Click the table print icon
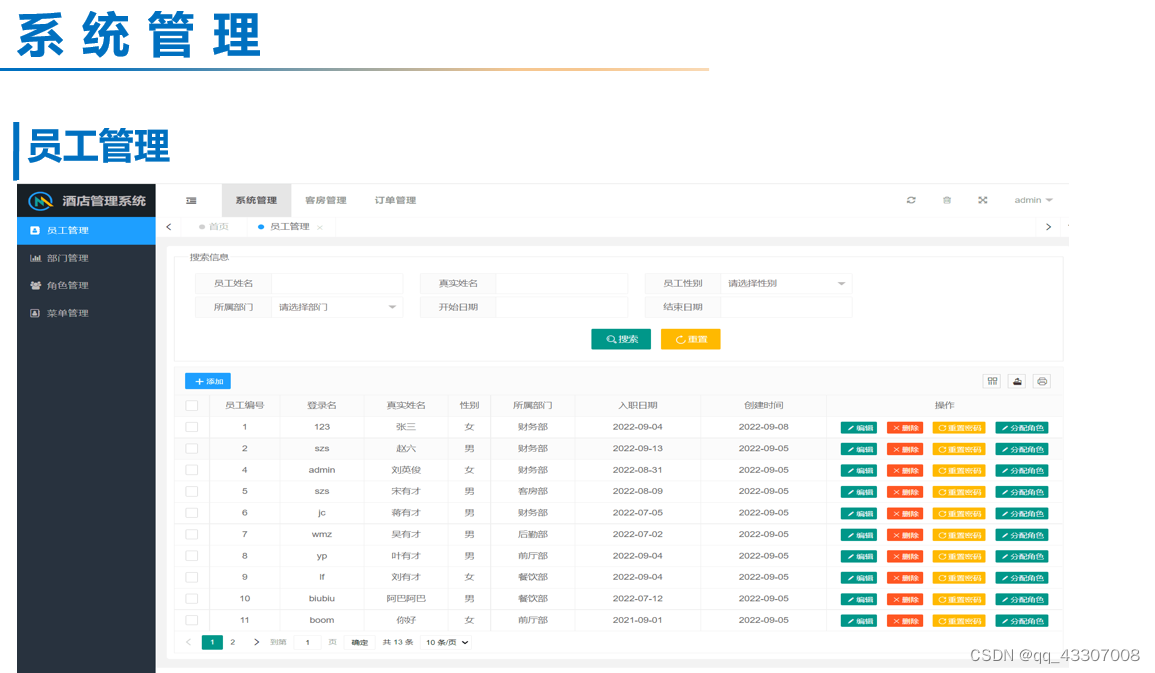This screenshot has height=673, width=1155. (x=1042, y=381)
